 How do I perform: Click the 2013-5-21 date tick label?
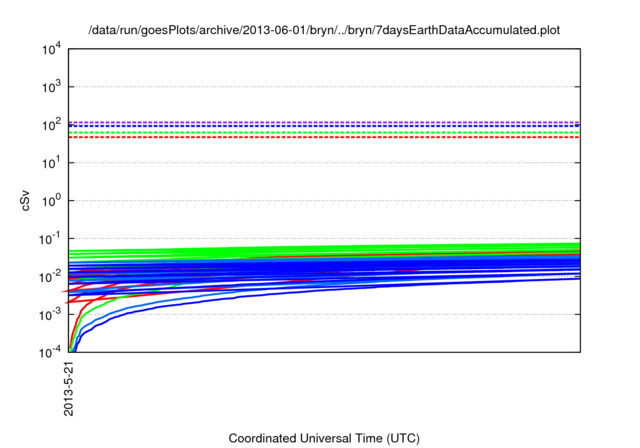click(x=69, y=388)
